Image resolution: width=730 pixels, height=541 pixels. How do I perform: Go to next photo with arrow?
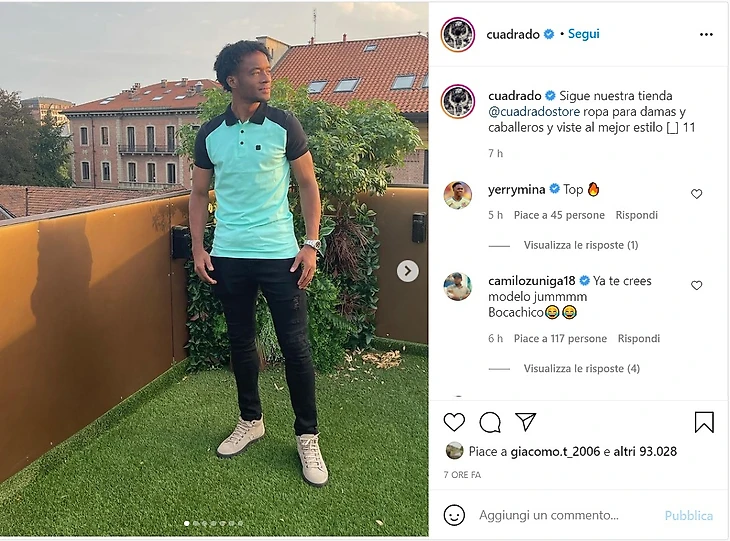click(407, 270)
